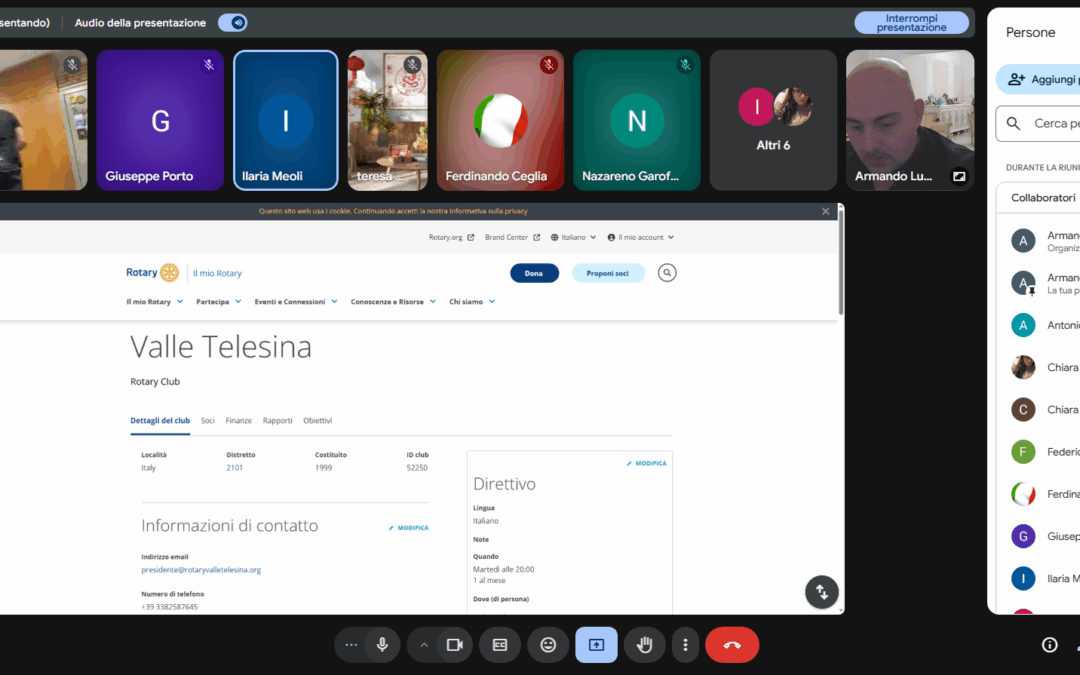Click the shared page vertical scrollbar
The image size is (1080, 675).
pos(840,262)
